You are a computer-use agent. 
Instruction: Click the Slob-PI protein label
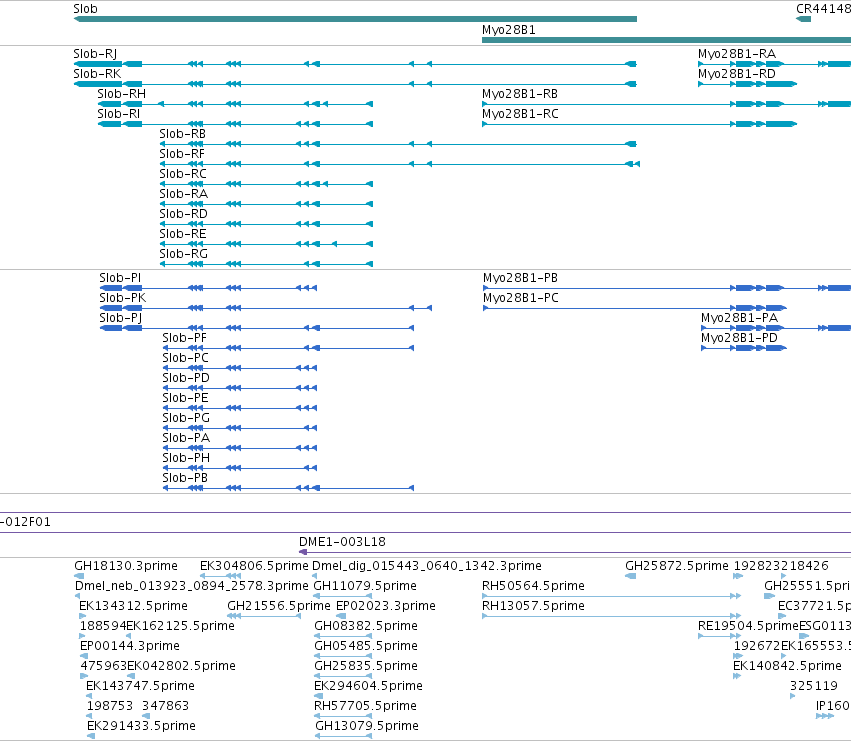(x=120, y=278)
